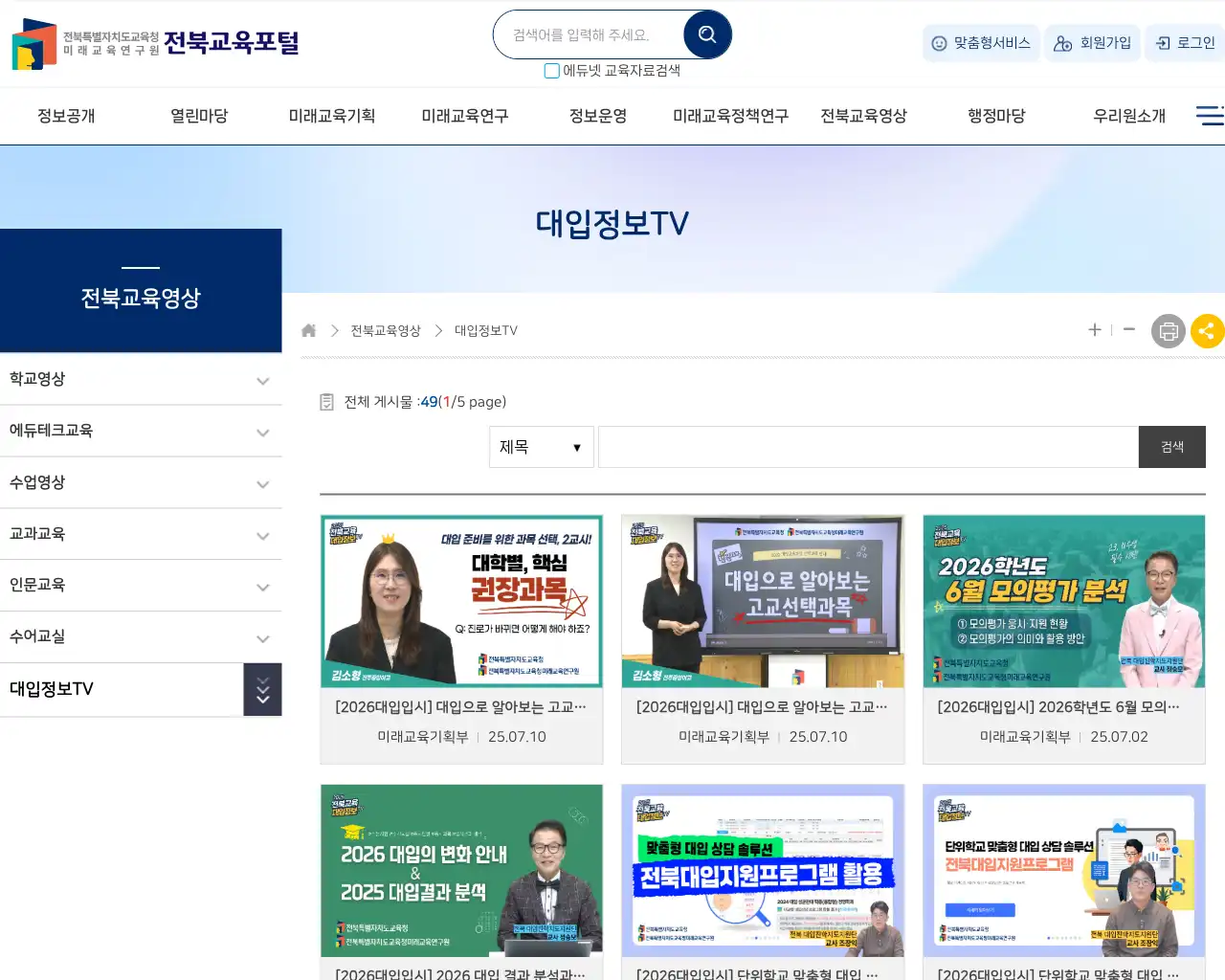Click title '2026학년도 6월 모의…' link
1225x980 pixels.
tap(1058, 707)
